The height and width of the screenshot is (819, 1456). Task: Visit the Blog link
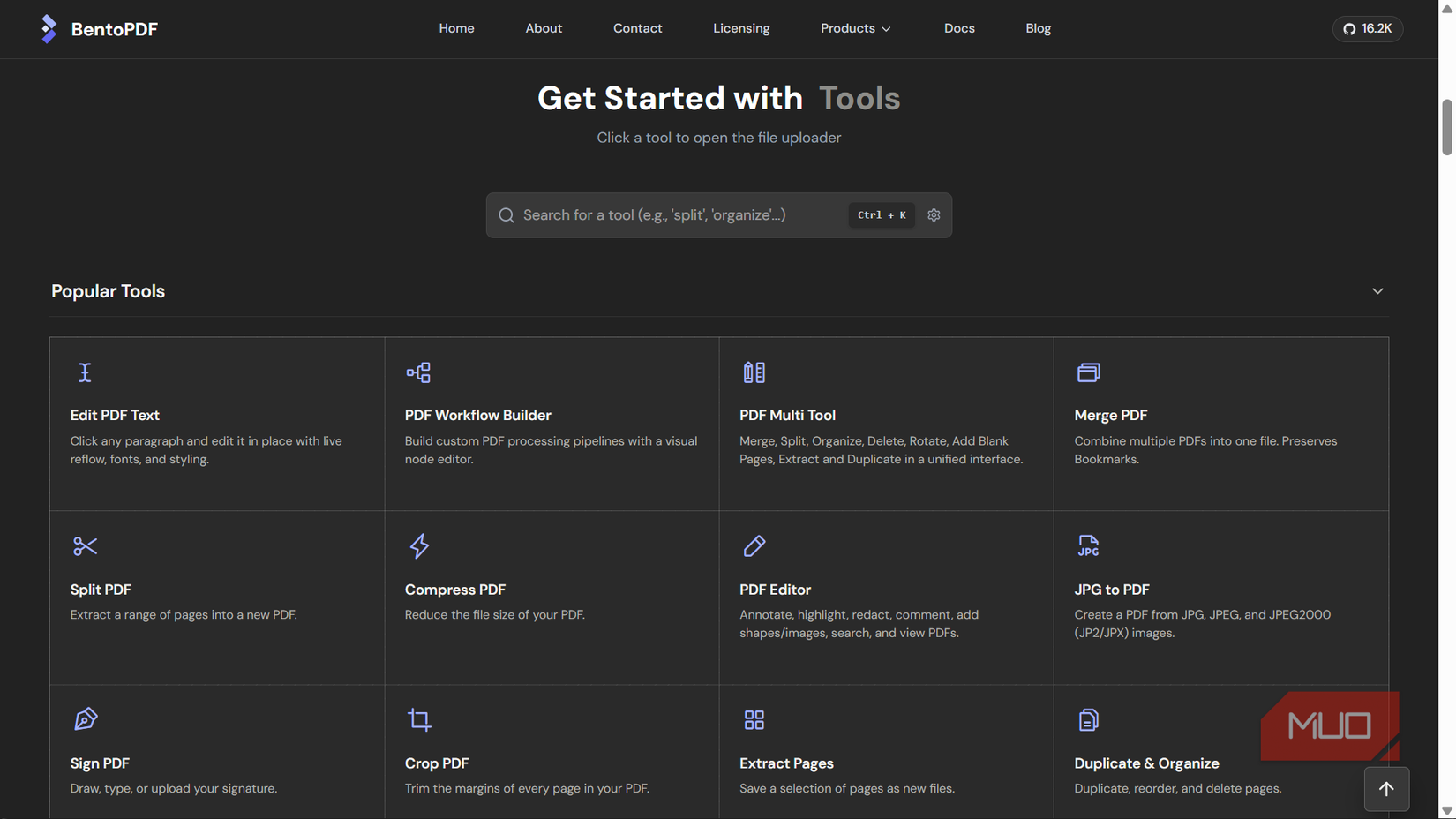click(1038, 28)
